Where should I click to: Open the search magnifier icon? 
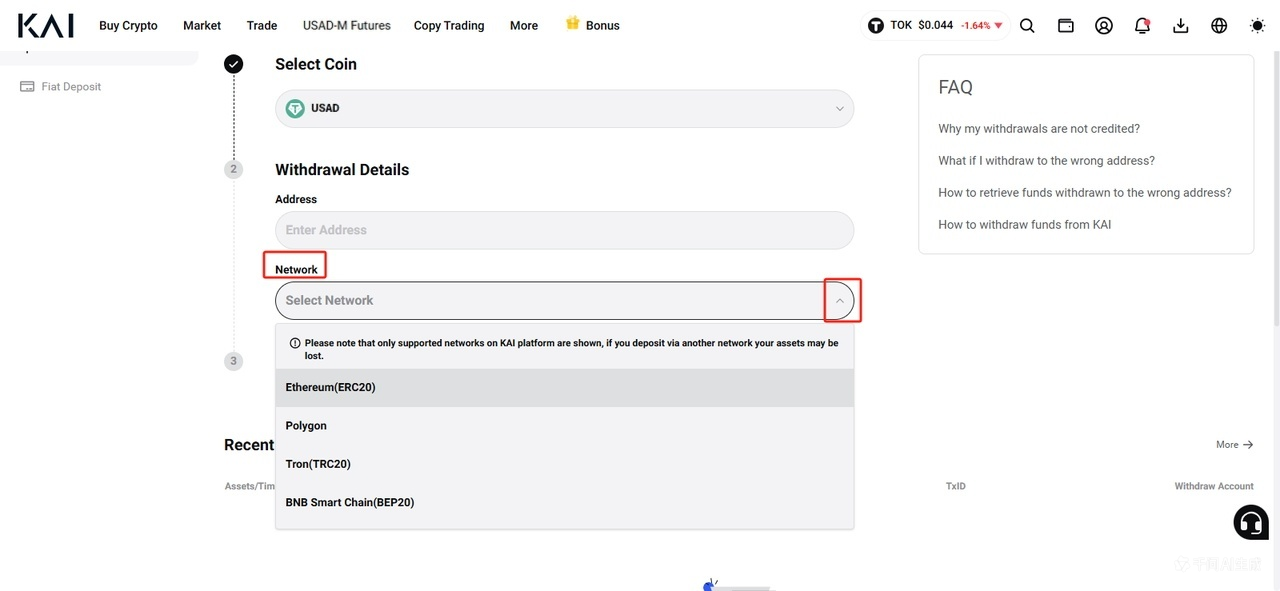click(x=1027, y=26)
